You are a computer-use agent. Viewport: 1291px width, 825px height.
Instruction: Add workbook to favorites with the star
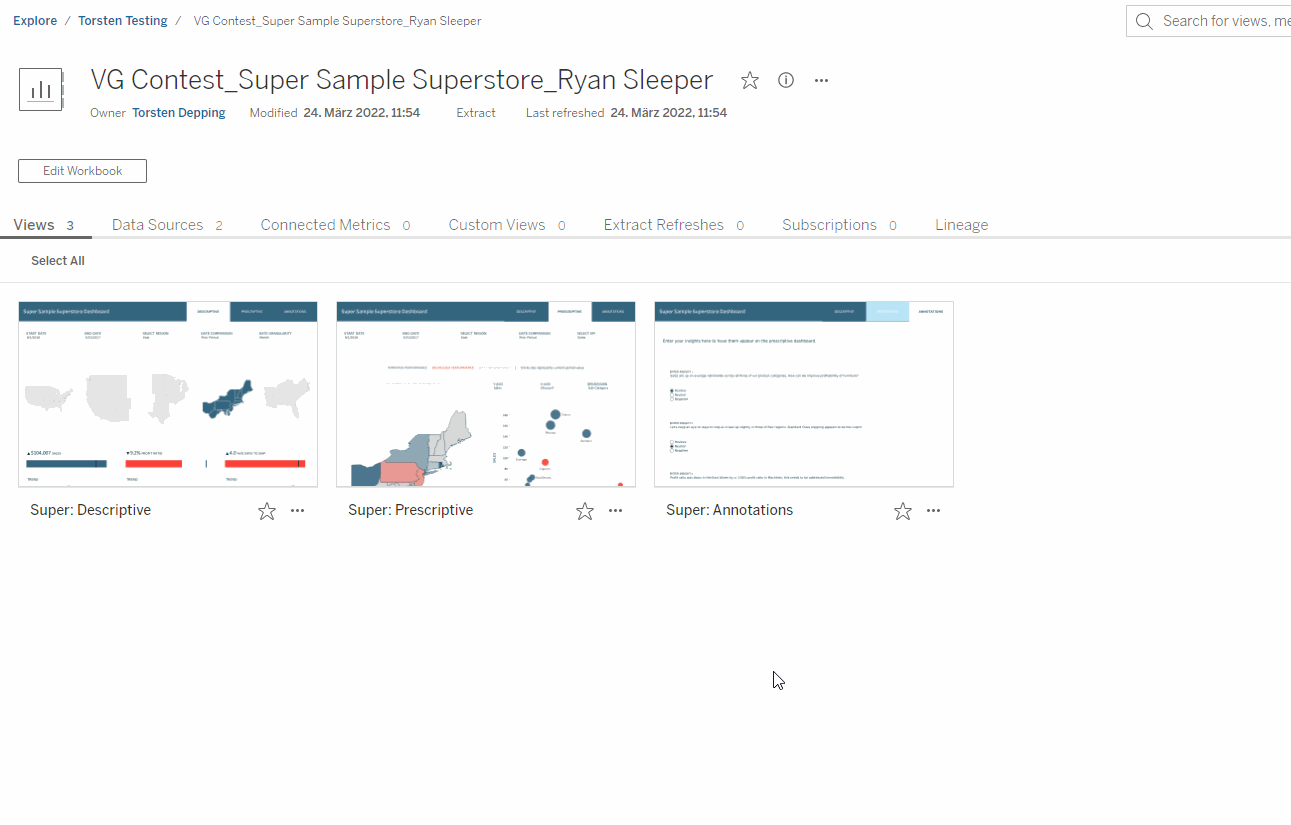[x=750, y=81]
